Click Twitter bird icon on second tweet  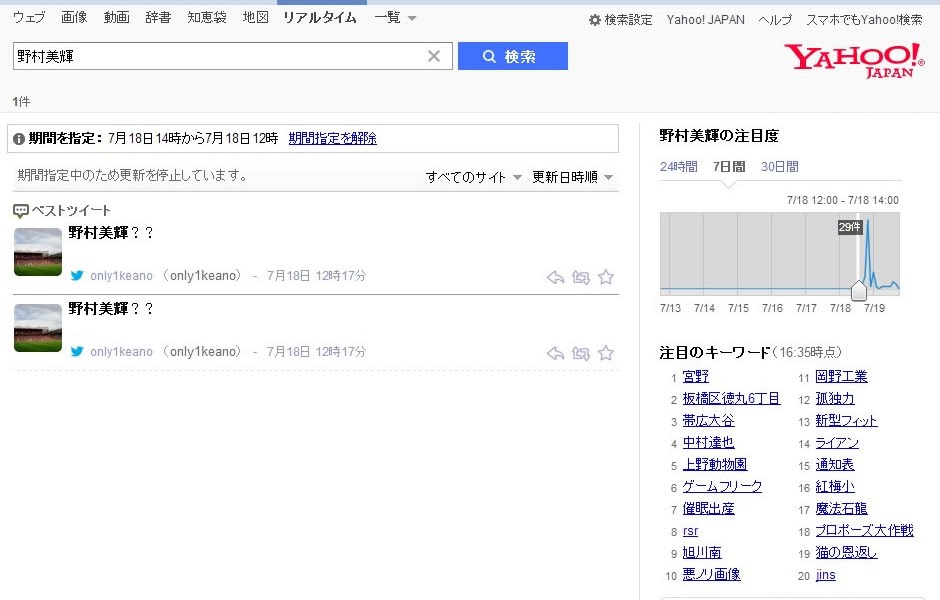point(77,351)
